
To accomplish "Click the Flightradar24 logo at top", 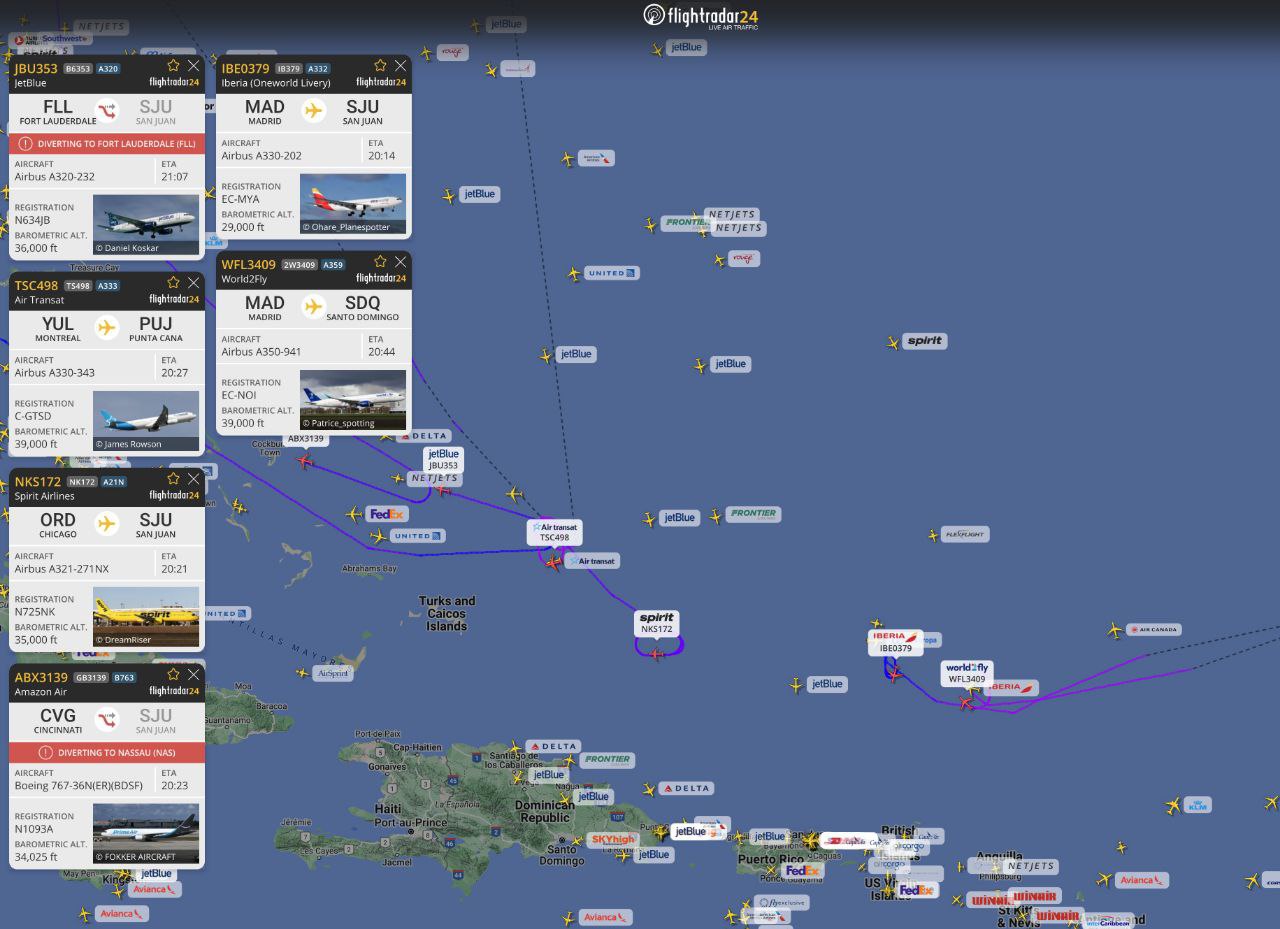I will coord(700,16).
